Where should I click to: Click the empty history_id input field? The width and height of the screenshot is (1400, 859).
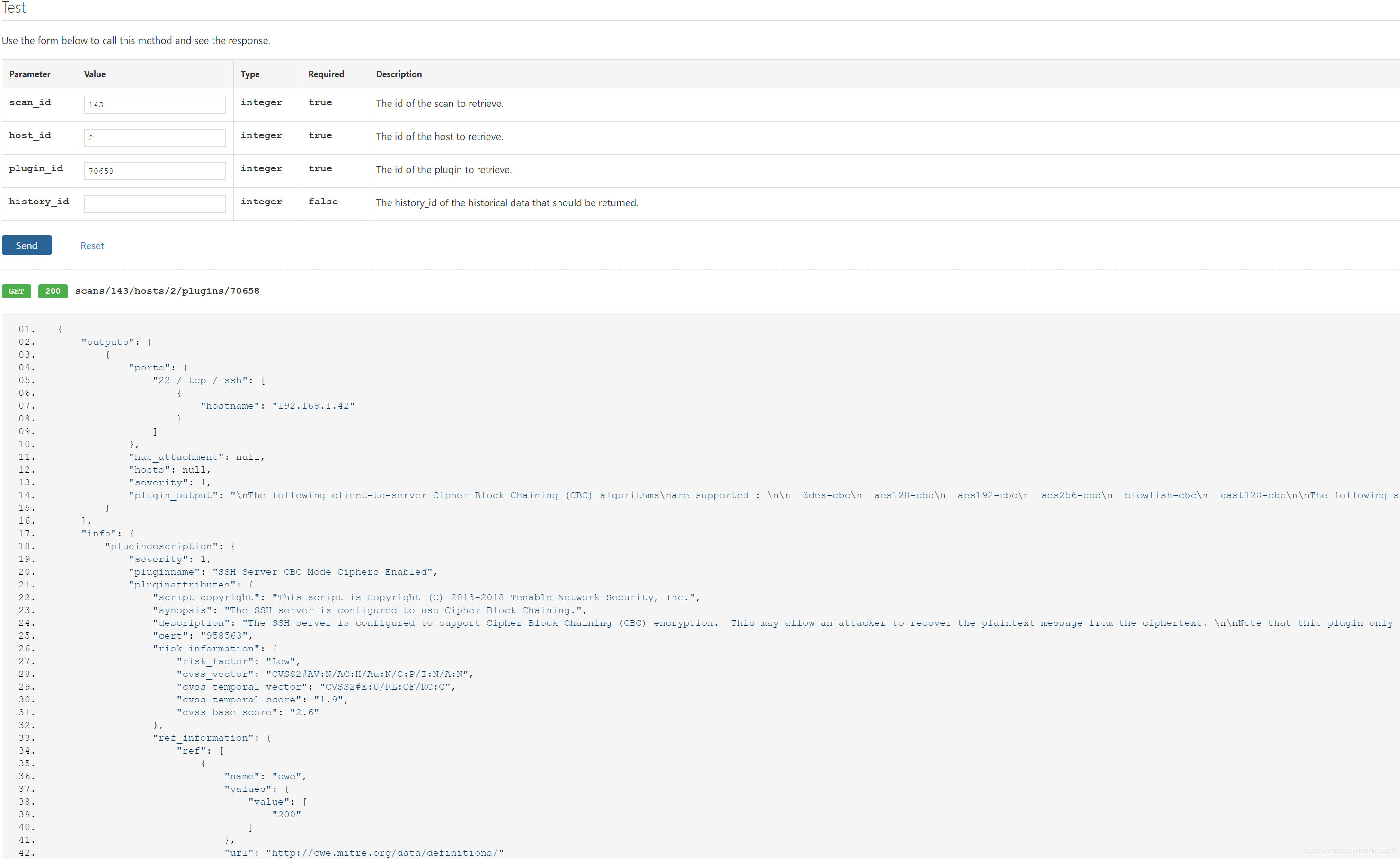pyautogui.click(x=155, y=204)
